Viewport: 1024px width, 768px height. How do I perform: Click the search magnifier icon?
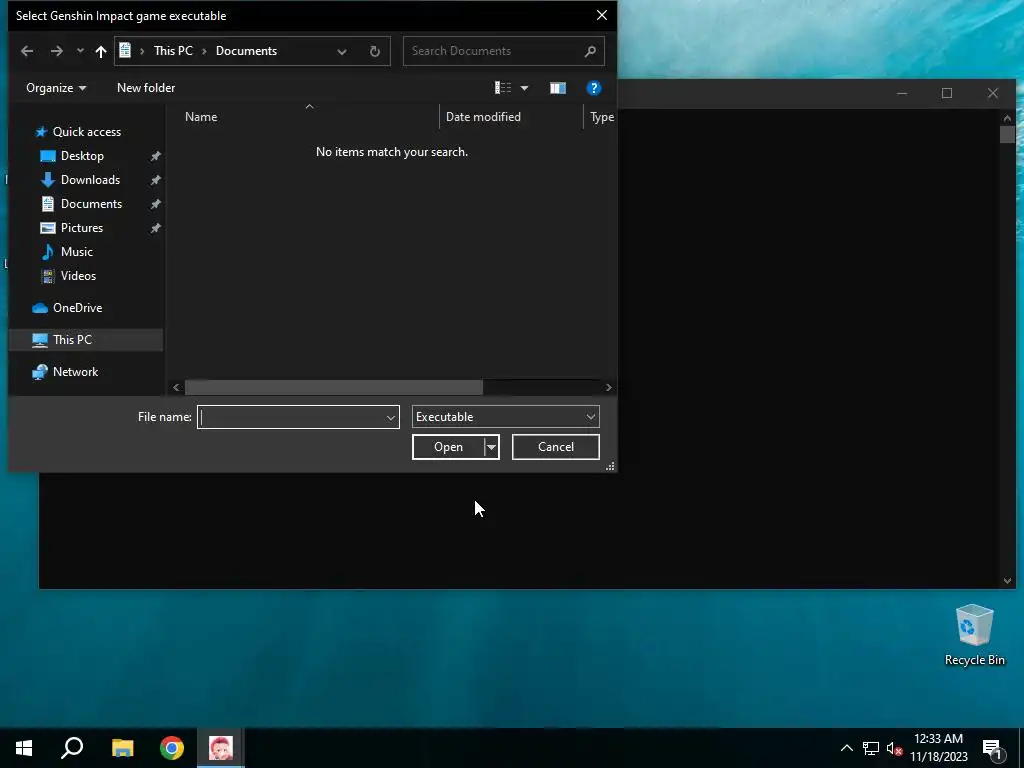coord(590,51)
